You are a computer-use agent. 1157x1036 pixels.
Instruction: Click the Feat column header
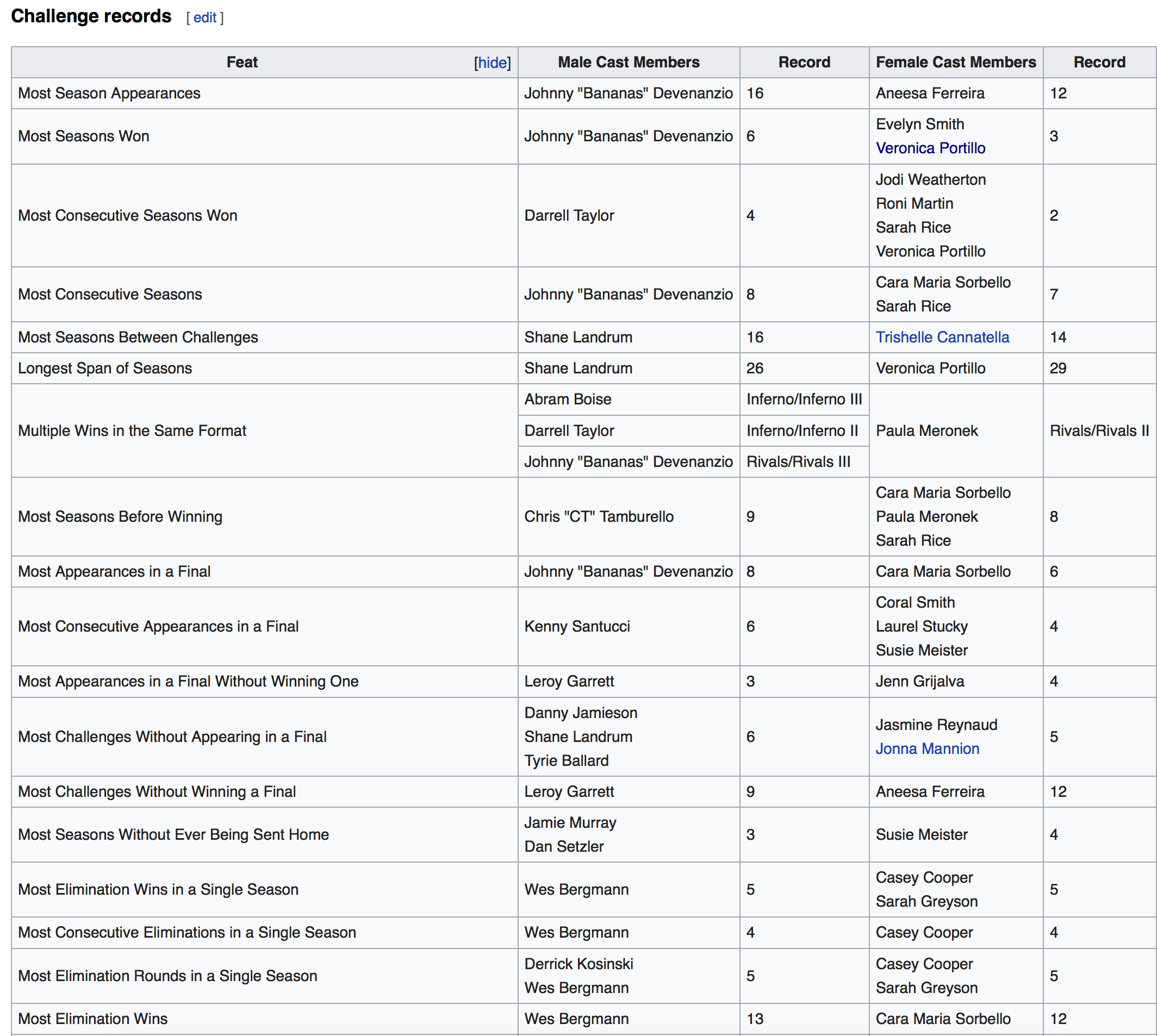click(242, 62)
